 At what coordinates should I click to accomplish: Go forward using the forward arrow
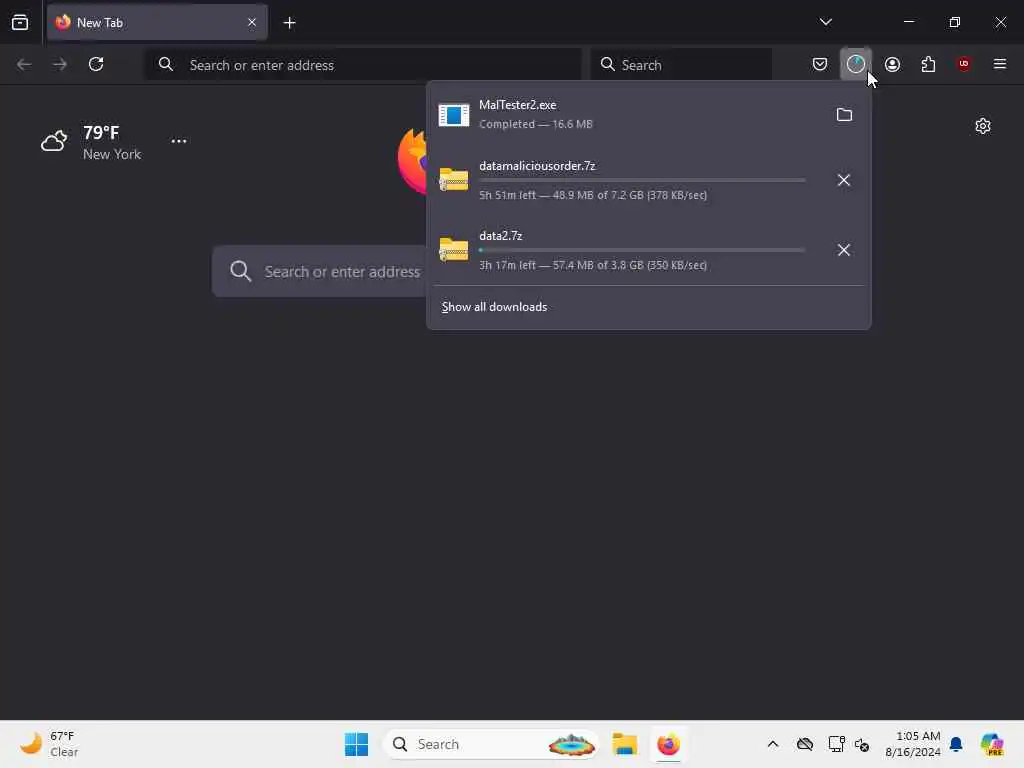click(x=60, y=64)
